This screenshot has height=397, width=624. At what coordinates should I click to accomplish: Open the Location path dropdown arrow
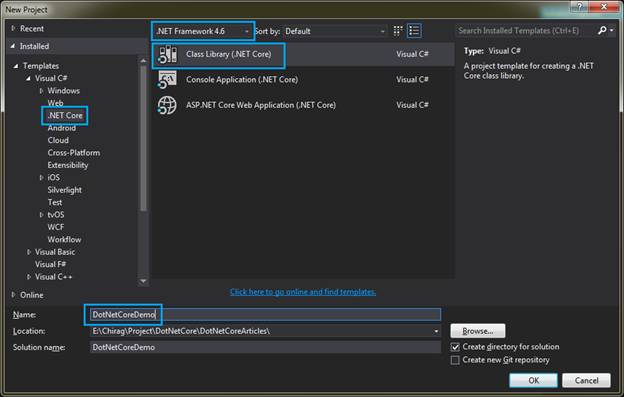point(436,331)
